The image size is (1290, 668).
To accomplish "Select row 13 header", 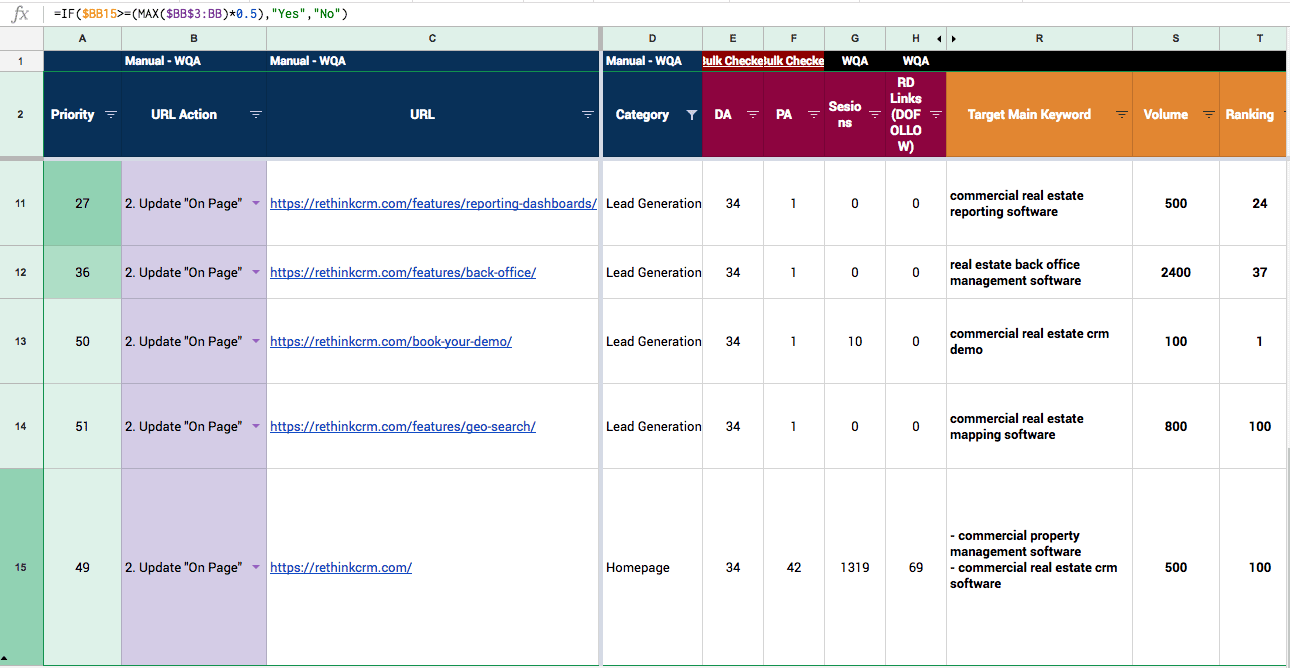I will 21,341.
